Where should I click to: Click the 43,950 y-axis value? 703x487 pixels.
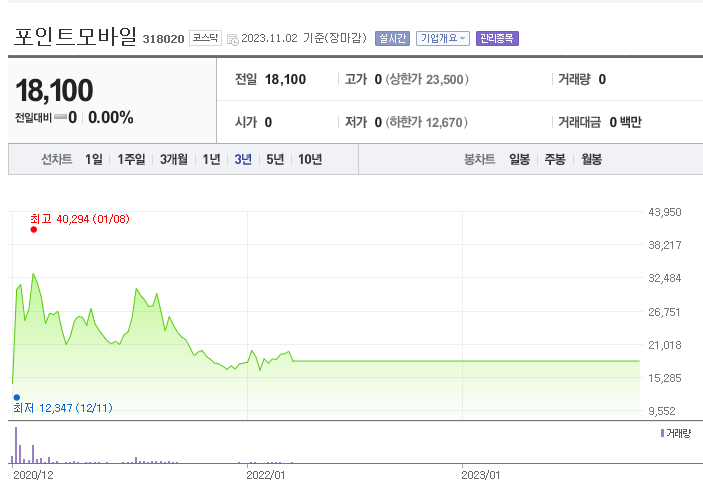665,212
